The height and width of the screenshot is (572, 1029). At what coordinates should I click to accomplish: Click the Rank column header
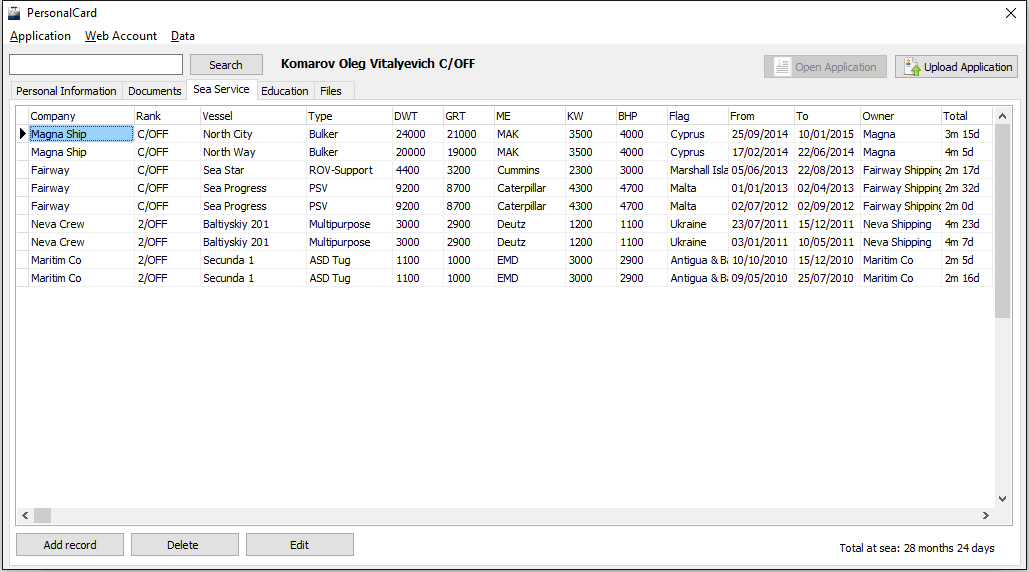coord(167,116)
